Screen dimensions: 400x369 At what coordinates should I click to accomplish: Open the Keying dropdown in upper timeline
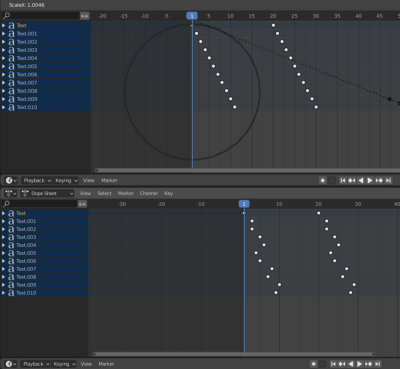pos(66,180)
